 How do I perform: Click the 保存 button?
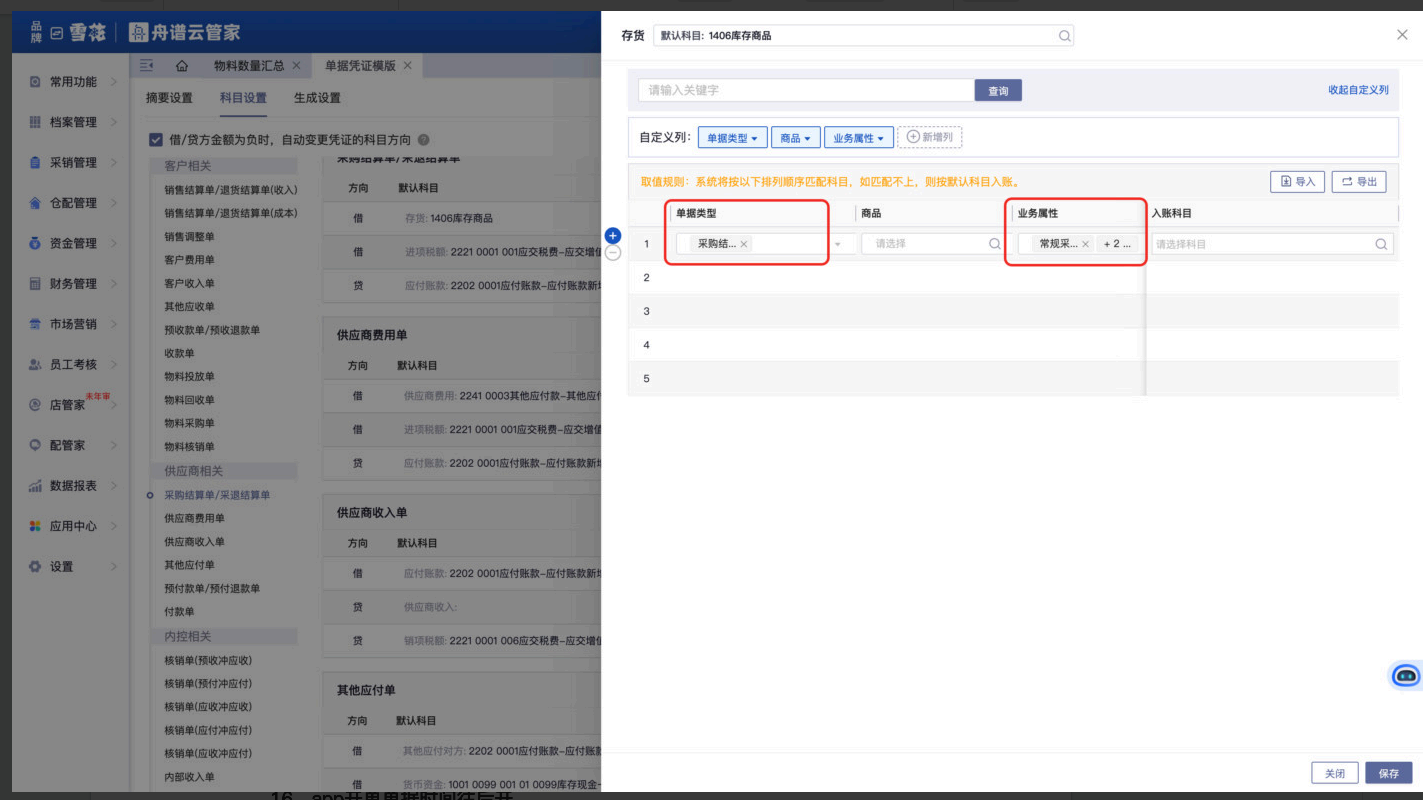1388,773
